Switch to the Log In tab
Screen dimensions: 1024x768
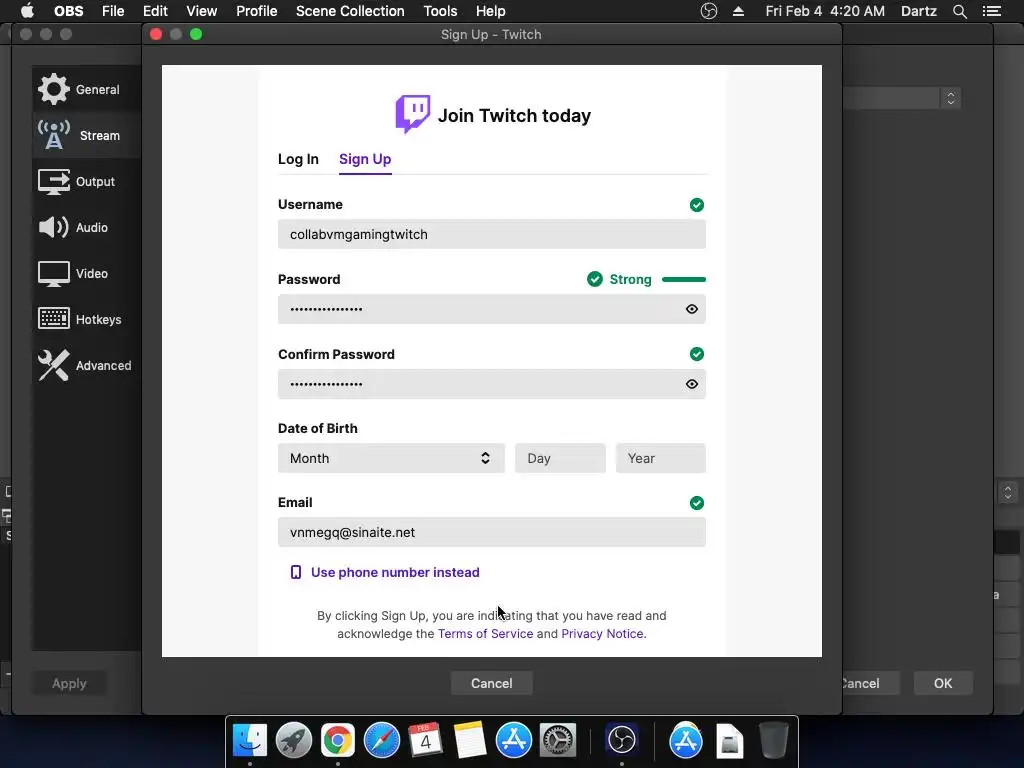298,159
